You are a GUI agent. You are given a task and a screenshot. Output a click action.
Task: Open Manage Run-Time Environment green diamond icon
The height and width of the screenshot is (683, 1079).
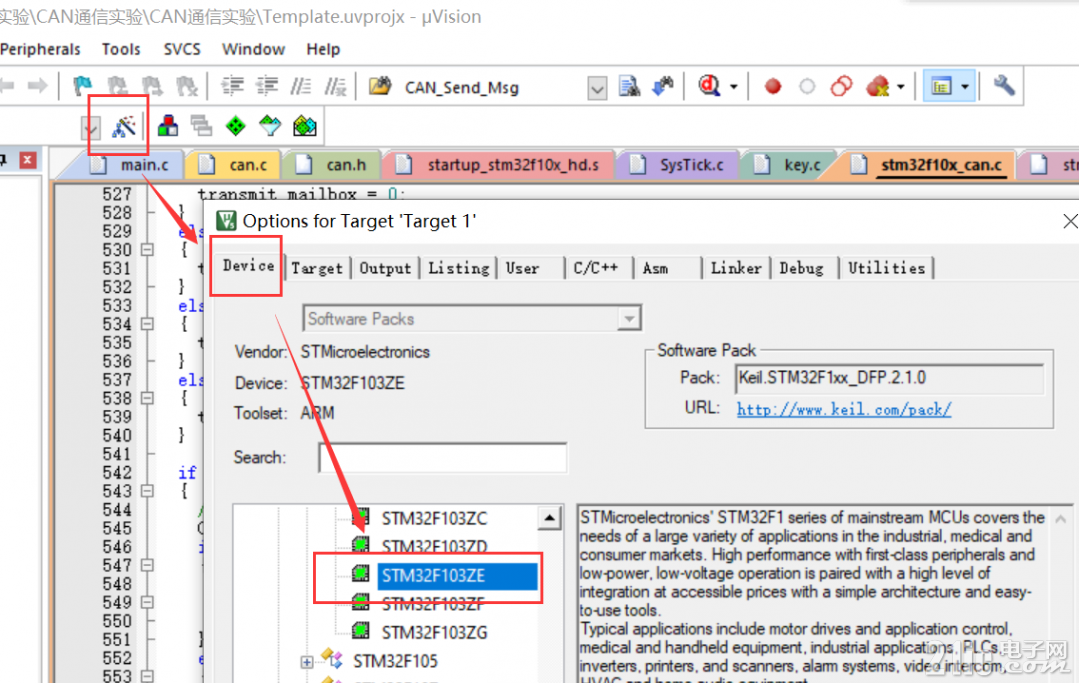(x=235, y=126)
